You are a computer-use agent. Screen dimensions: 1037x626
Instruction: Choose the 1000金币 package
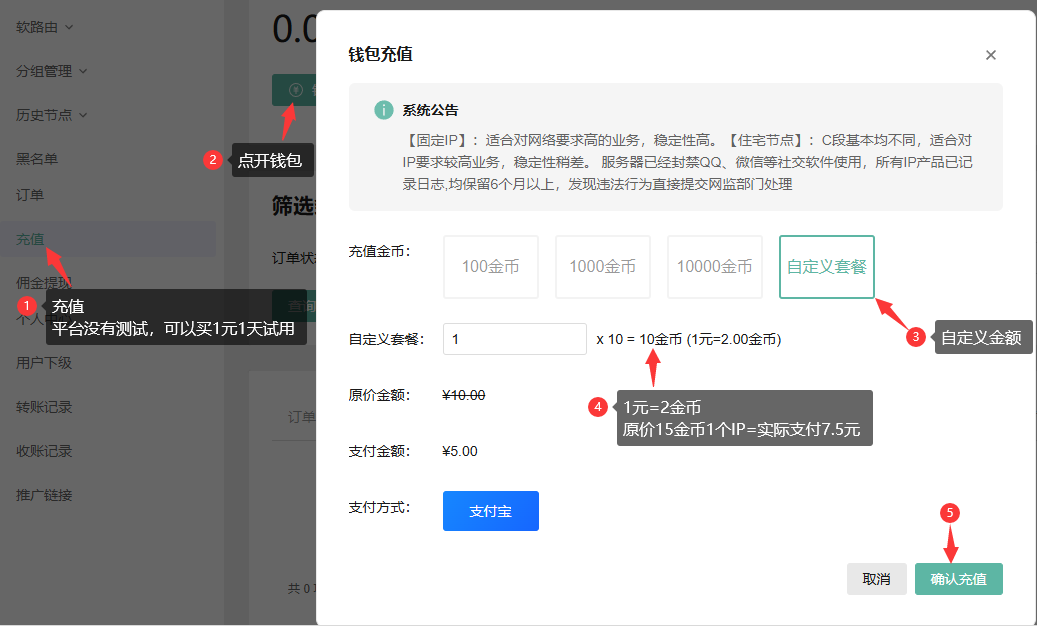click(602, 266)
